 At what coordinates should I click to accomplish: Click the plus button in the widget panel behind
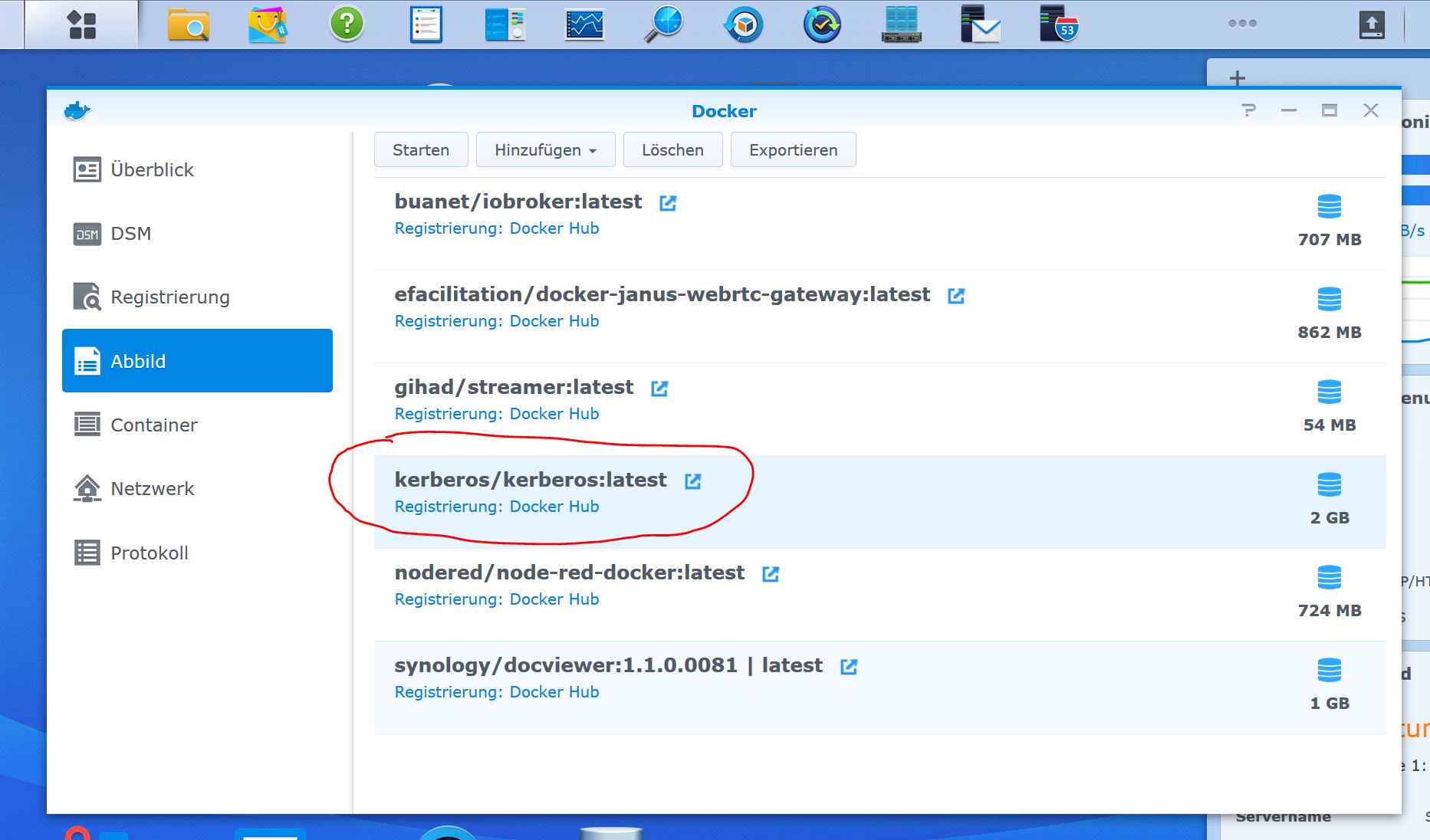(x=1237, y=77)
